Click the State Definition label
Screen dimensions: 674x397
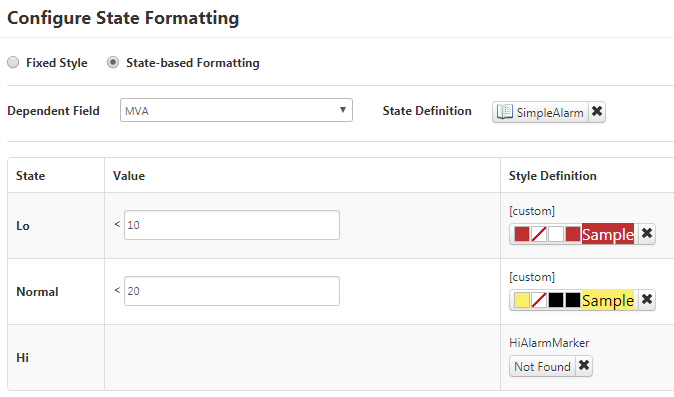pyautogui.click(x=427, y=111)
